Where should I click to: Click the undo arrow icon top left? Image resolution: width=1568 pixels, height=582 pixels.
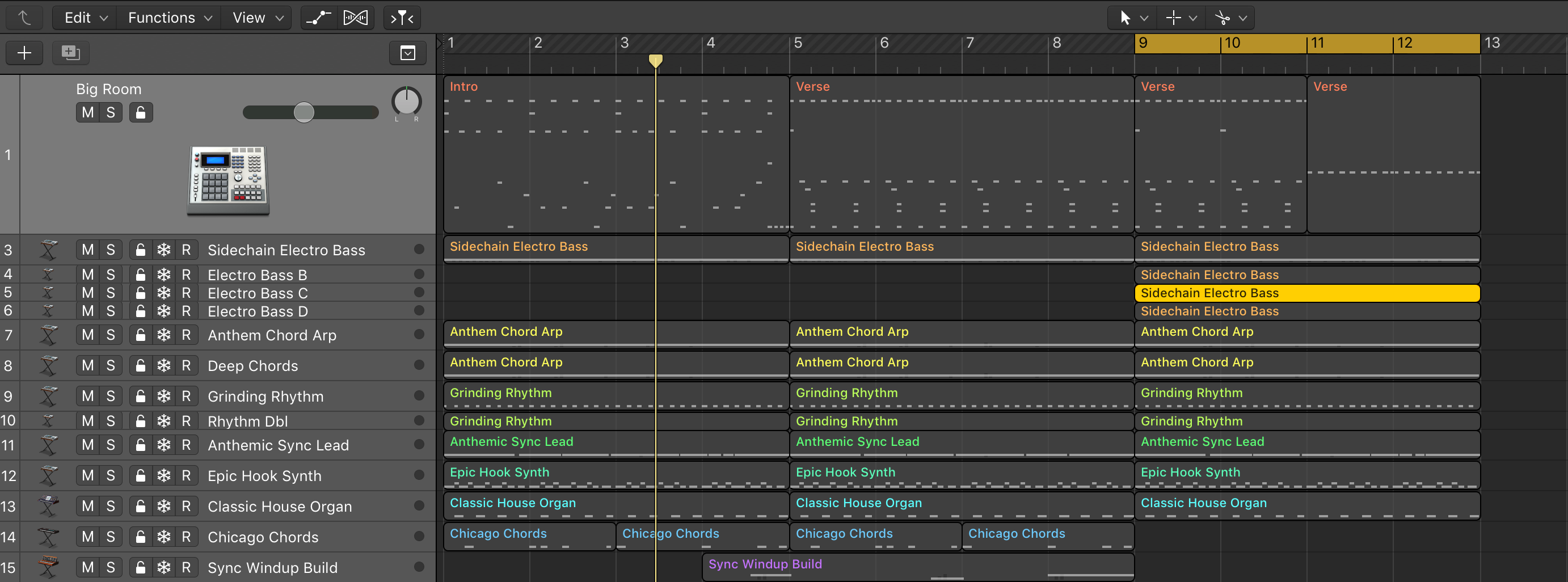coord(24,18)
